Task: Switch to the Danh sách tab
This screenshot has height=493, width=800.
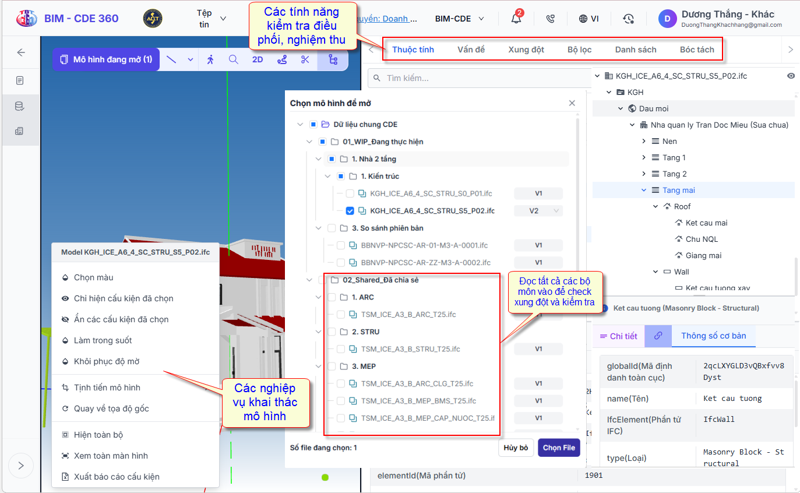Action: (x=636, y=50)
